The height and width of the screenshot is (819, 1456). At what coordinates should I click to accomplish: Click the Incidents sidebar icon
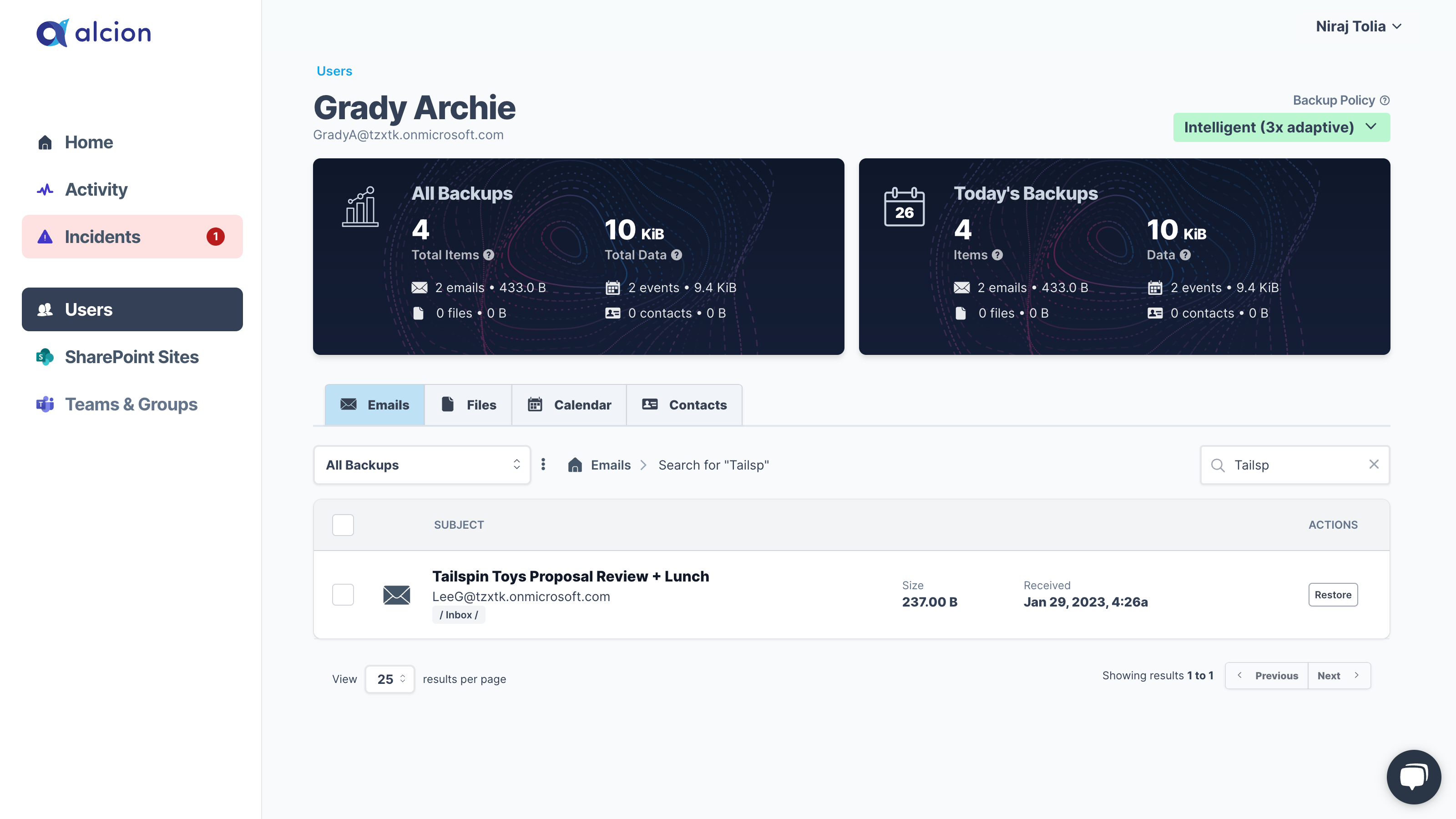click(x=44, y=236)
